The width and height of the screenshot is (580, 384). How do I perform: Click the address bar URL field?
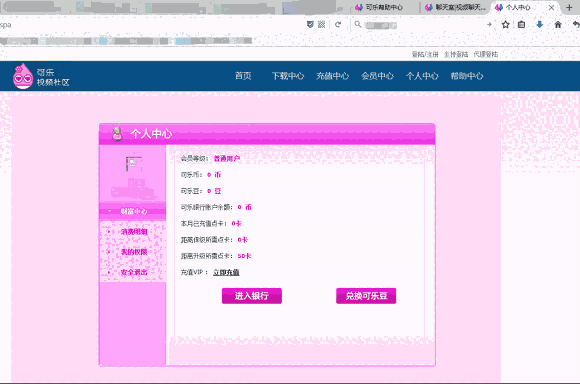coord(152,25)
